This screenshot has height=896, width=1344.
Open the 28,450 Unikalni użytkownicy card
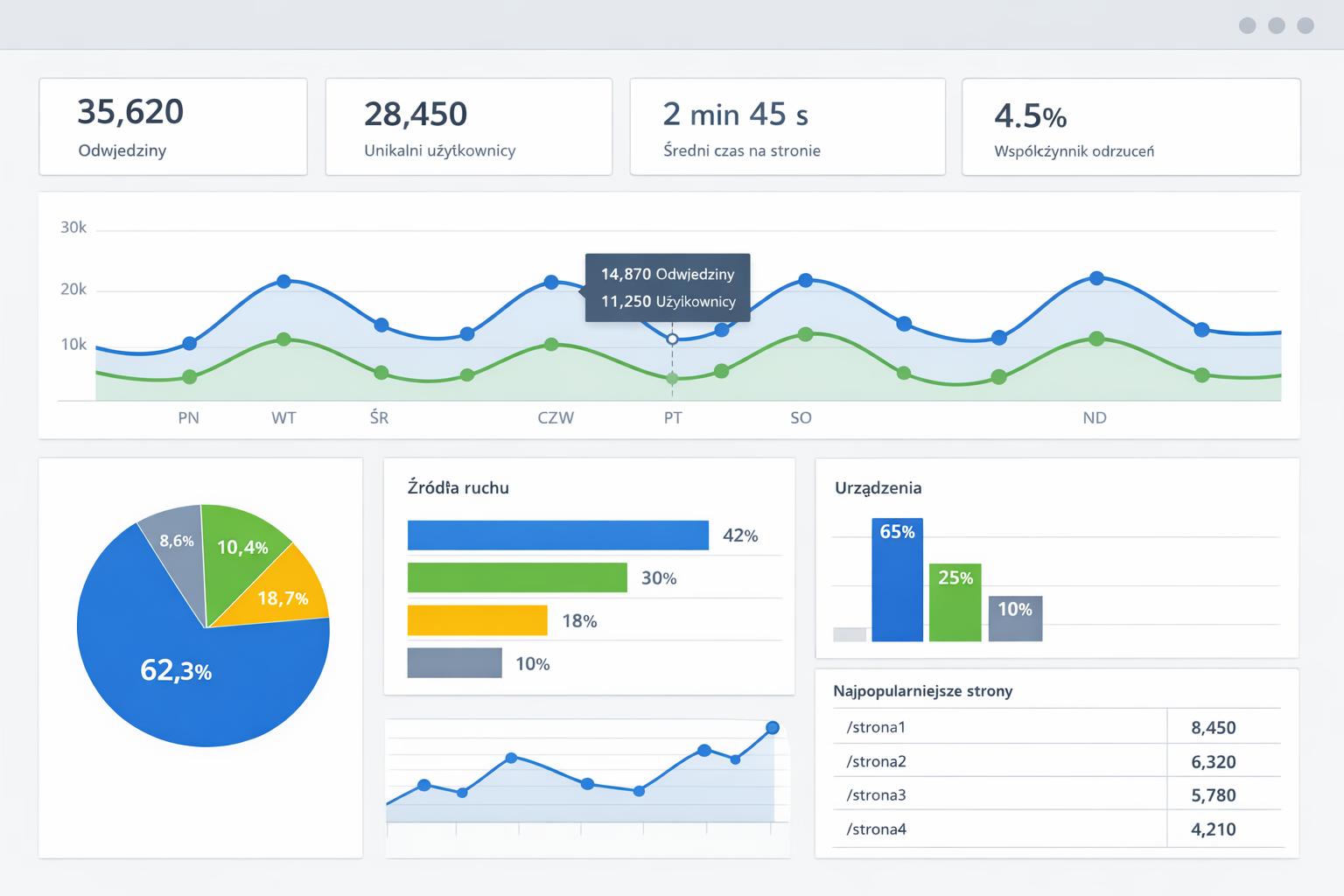point(469,127)
